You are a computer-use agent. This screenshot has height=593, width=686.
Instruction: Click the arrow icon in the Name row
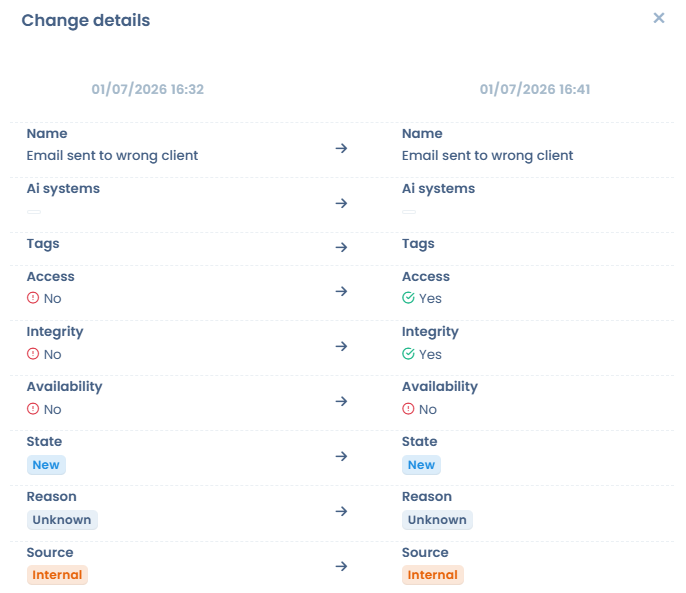(341, 148)
